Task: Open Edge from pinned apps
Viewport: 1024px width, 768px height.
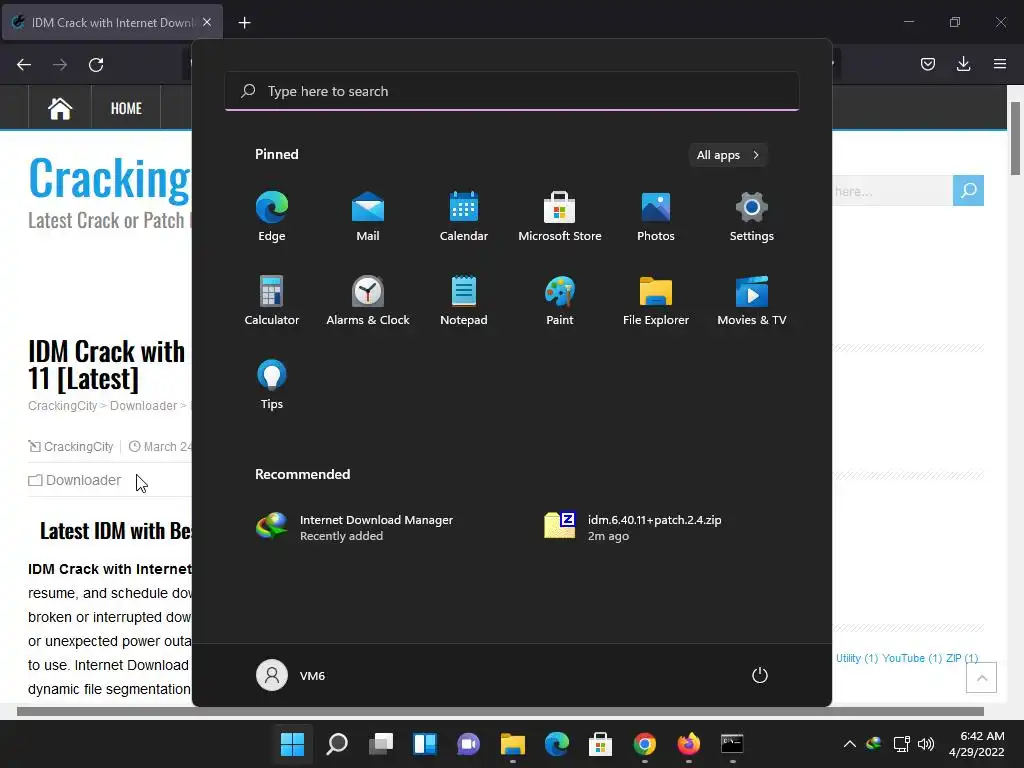Action: pos(272,217)
